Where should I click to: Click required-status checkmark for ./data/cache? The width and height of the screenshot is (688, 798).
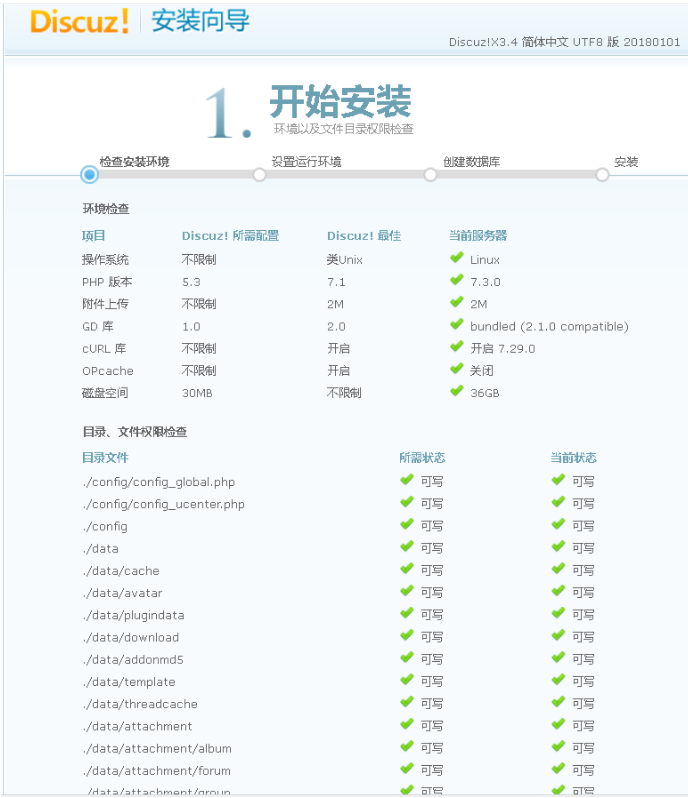407,568
